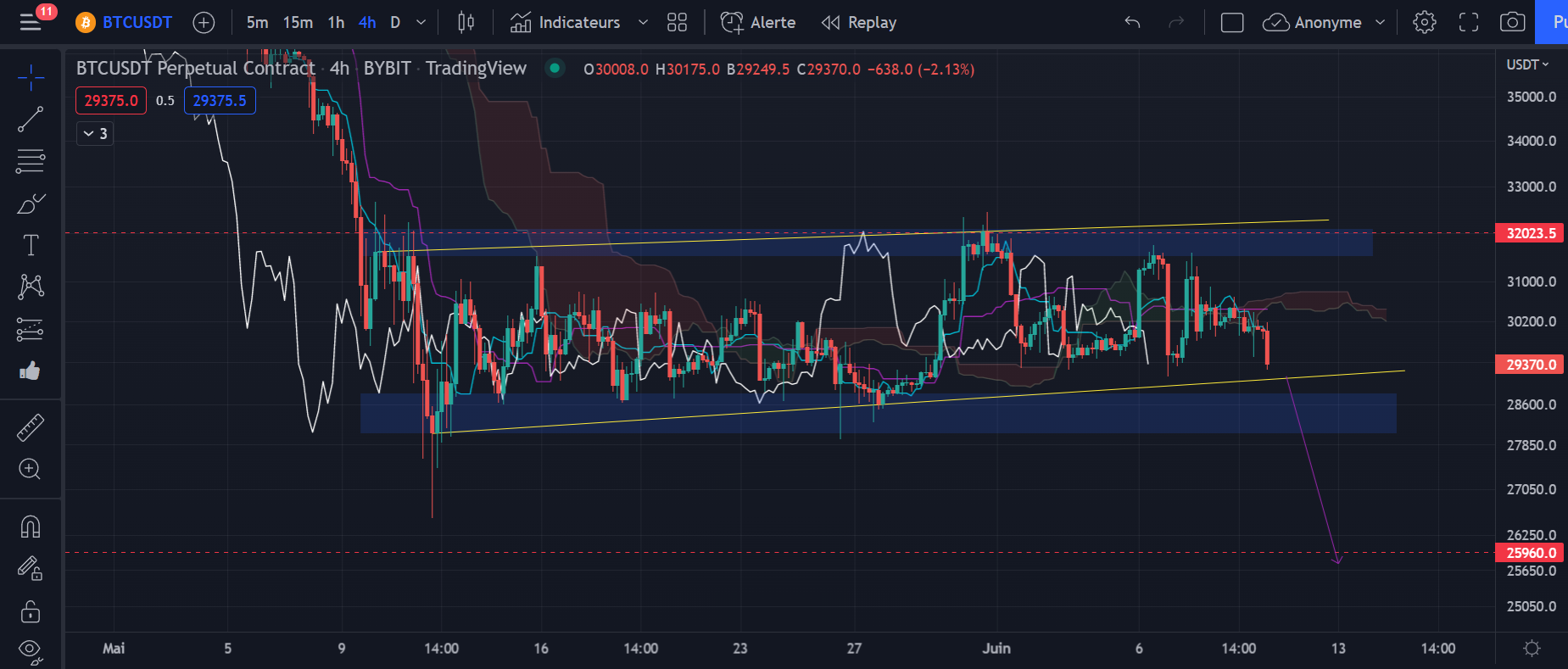This screenshot has width=1568, height=669.
Task: Open the Fibonacci retracement tool
Action: (31, 161)
